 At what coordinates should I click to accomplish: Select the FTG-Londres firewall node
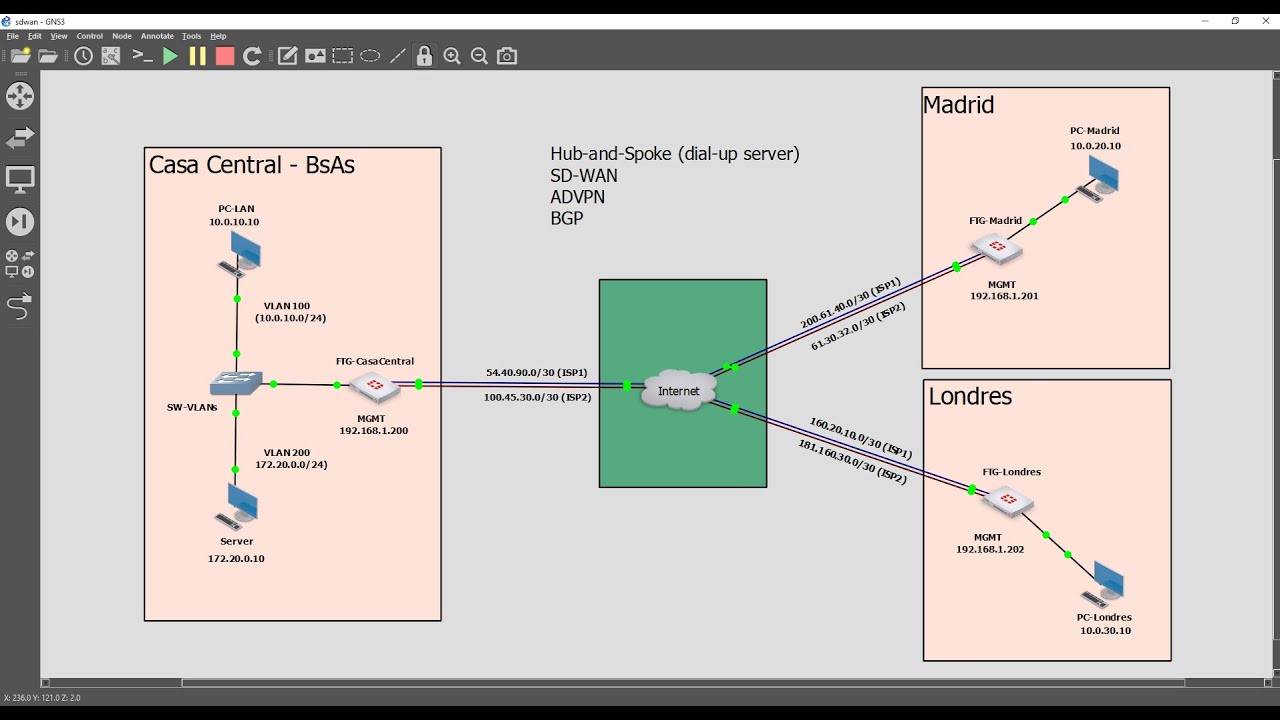[x=1007, y=500]
